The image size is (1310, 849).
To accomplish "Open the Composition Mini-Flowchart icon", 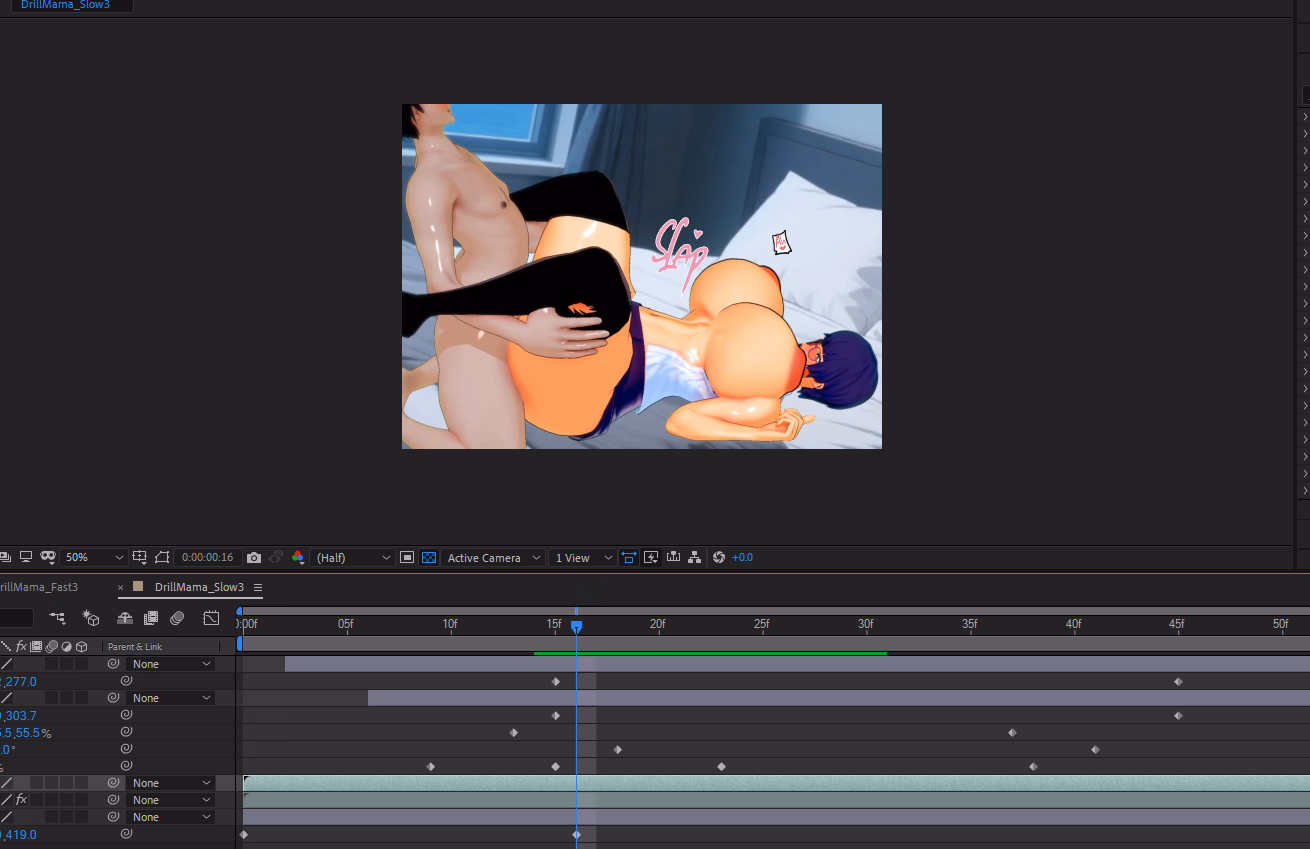I will click(58, 618).
